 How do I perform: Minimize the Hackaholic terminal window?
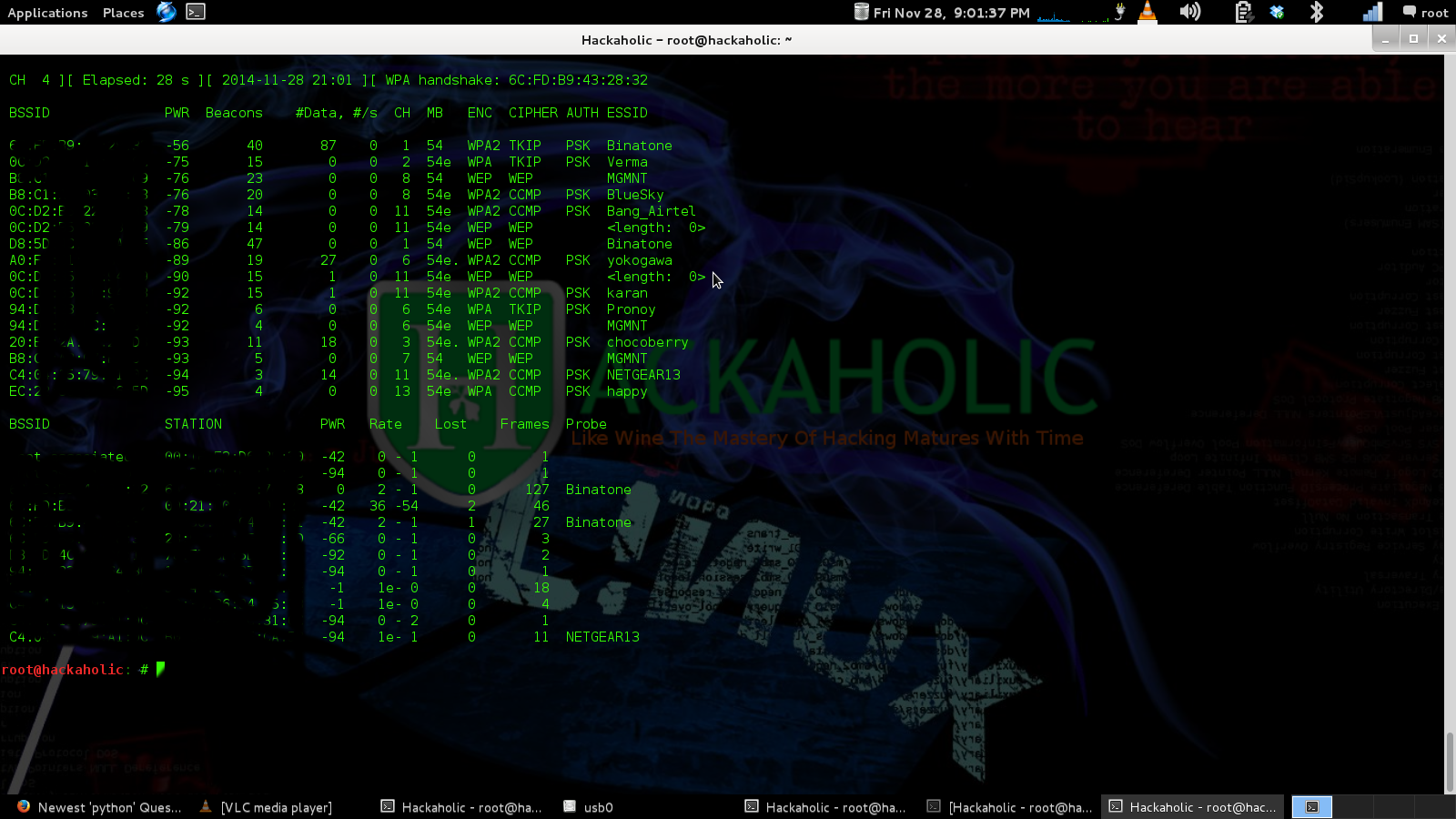tap(1385, 38)
